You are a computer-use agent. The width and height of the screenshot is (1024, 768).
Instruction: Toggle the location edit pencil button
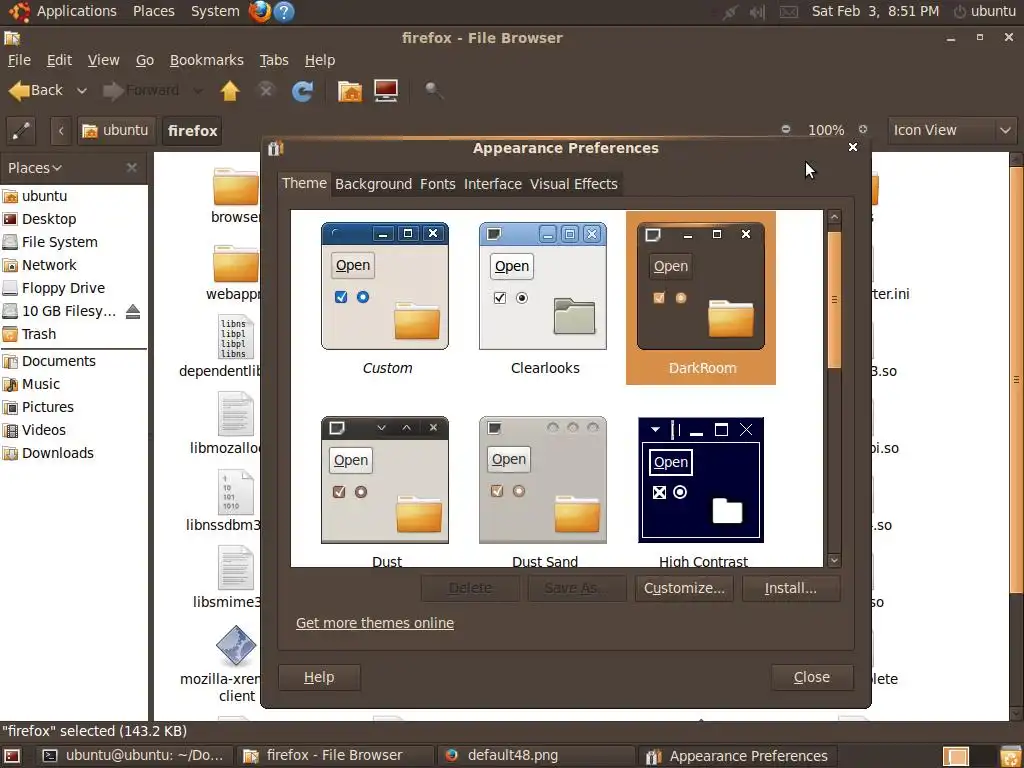point(21,131)
